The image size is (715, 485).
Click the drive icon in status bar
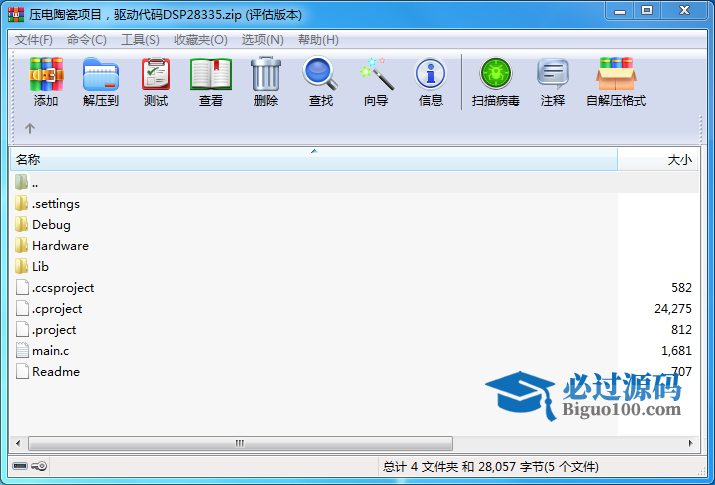(x=20, y=466)
